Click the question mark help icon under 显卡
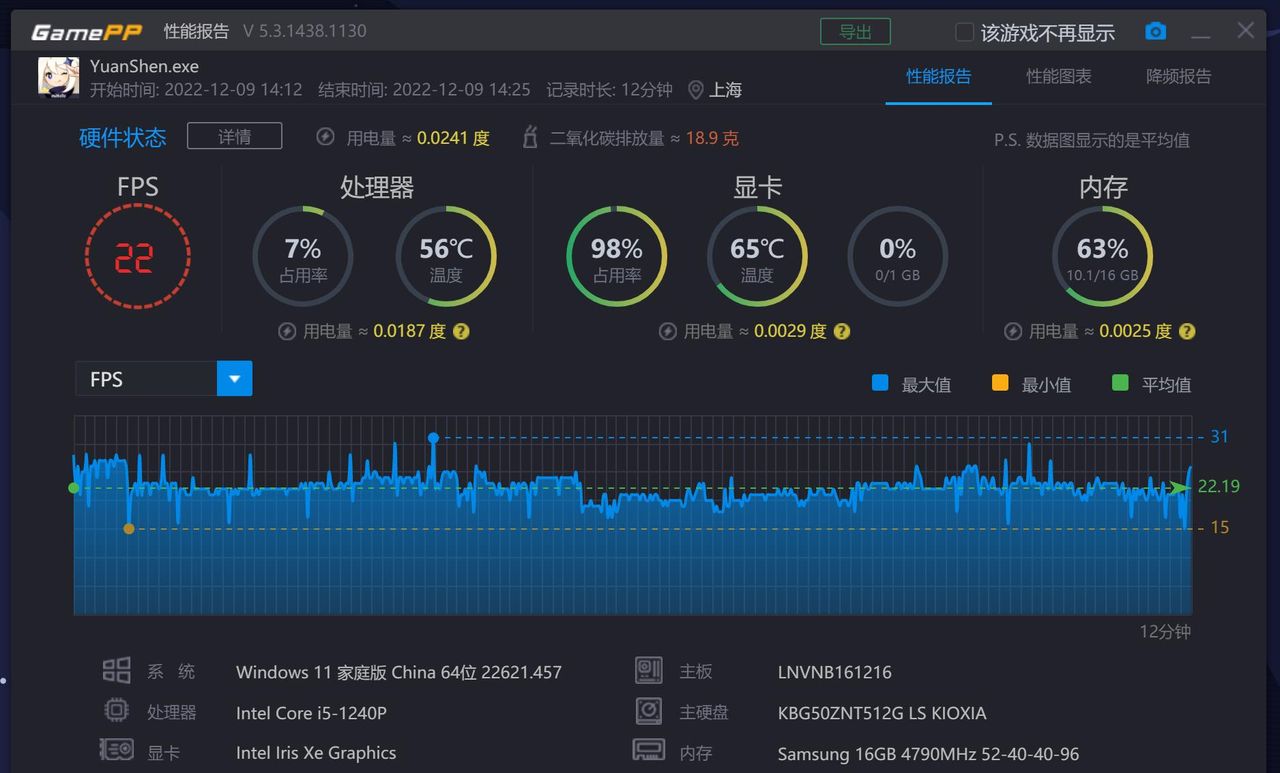 [x=842, y=331]
